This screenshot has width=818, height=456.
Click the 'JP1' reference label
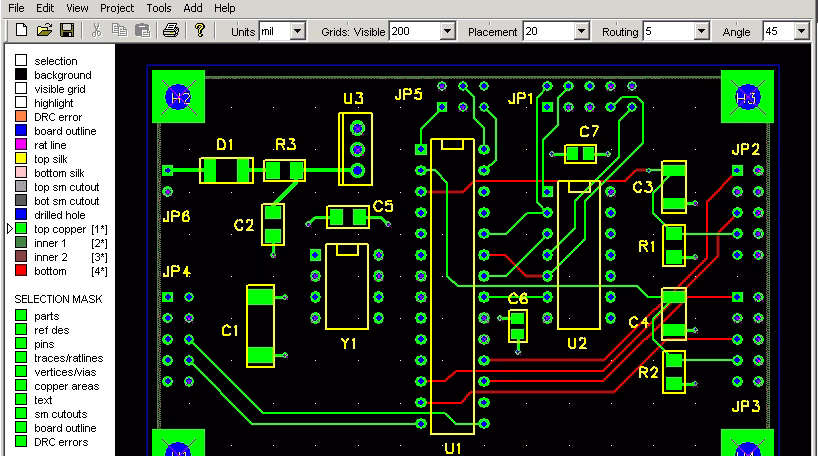(x=520, y=98)
